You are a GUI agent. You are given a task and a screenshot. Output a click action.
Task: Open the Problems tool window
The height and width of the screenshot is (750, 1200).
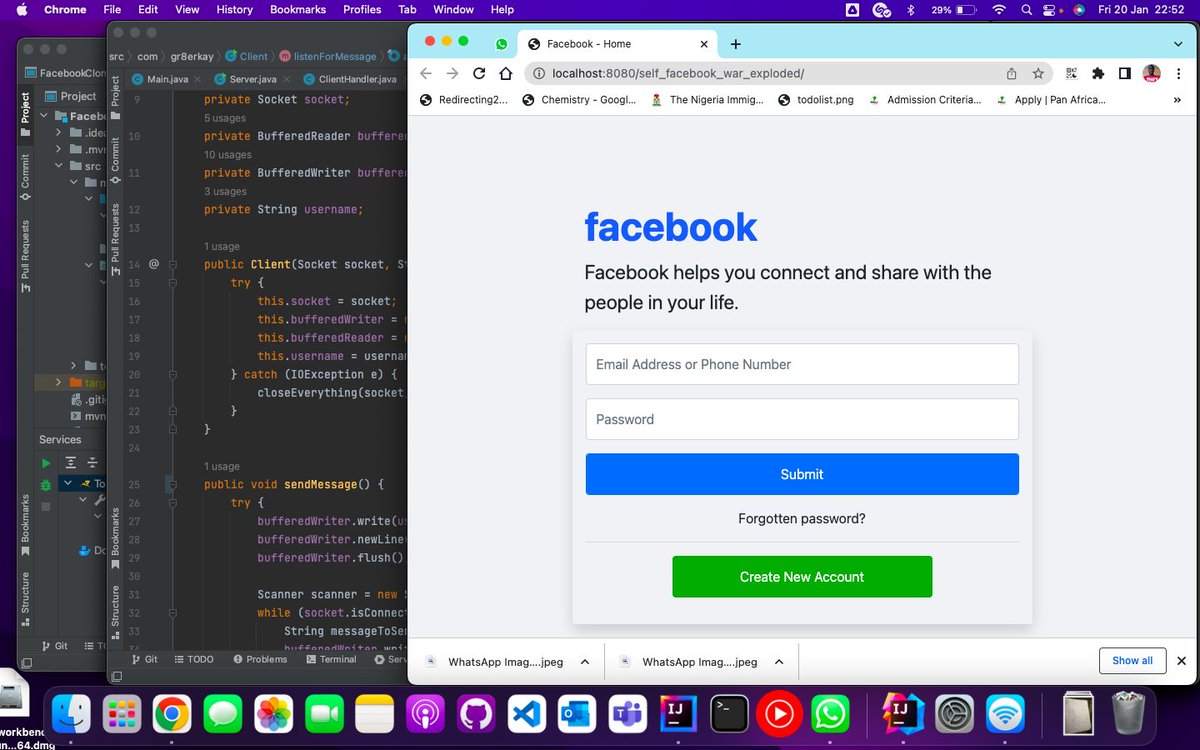point(261,659)
